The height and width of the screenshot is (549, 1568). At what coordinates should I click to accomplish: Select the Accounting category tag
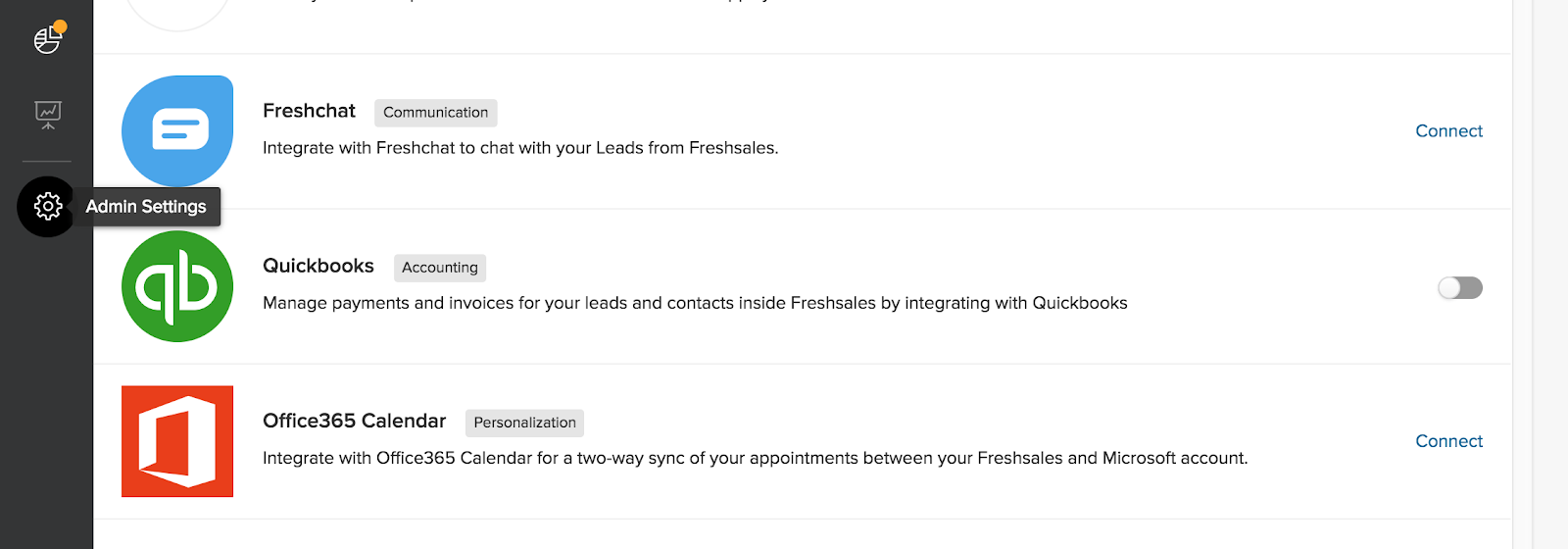[x=439, y=268]
